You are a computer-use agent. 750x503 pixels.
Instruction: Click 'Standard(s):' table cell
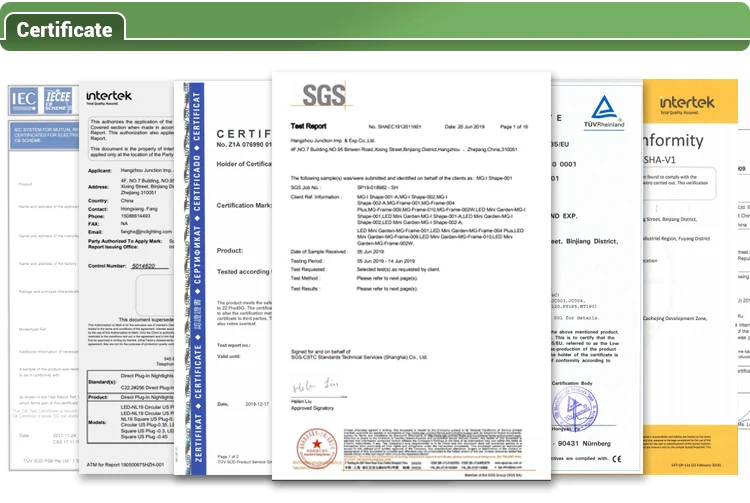(x=102, y=382)
